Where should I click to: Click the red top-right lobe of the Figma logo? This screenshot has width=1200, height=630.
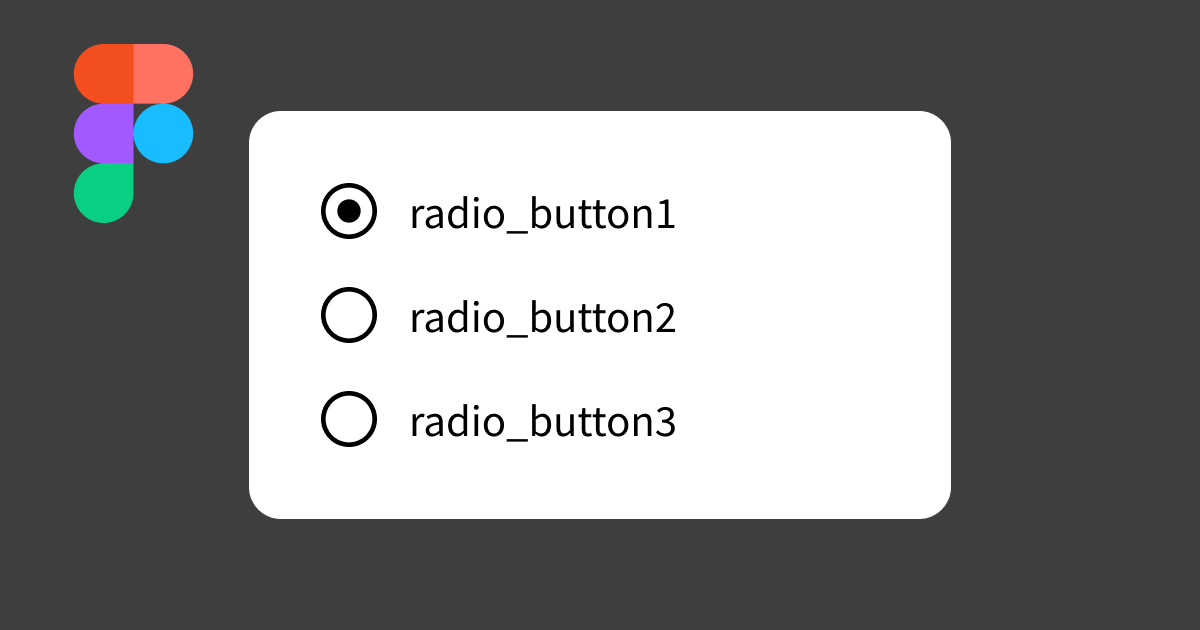163,72
